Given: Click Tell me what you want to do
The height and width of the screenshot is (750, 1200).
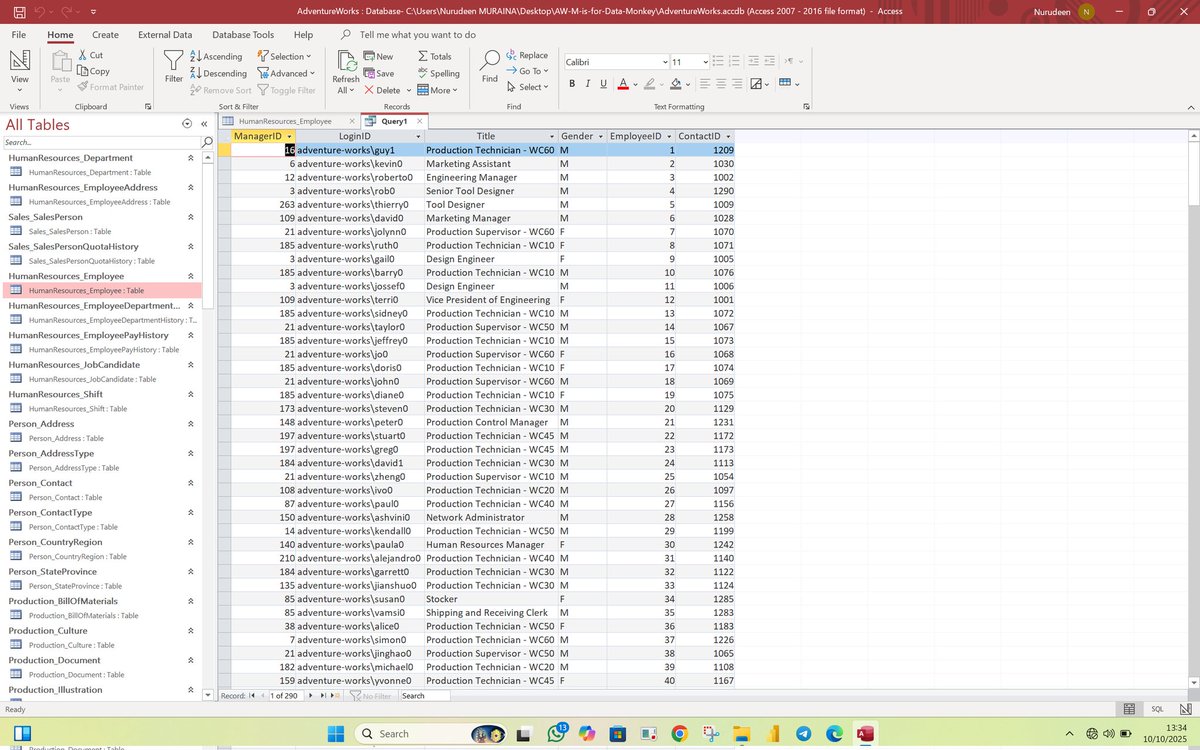Looking at the screenshot, I should pos(418,34).
